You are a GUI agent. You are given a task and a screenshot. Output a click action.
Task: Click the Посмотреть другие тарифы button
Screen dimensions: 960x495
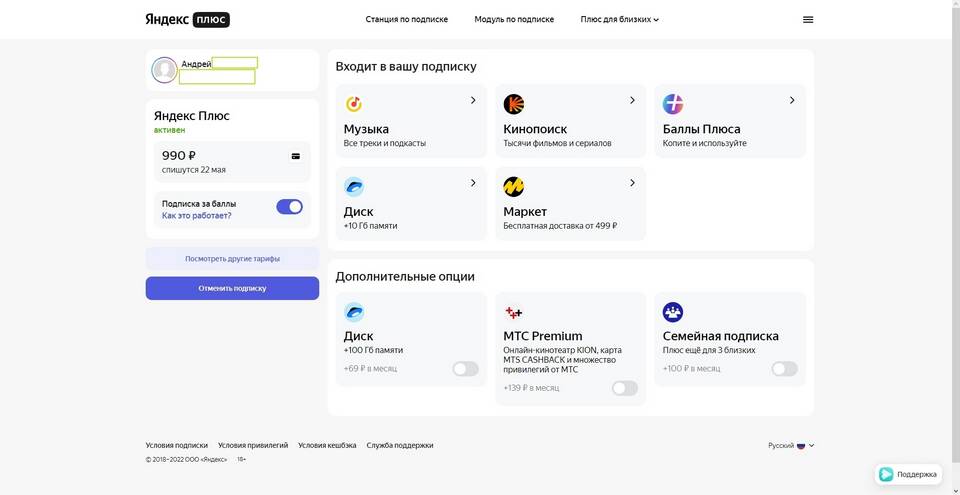(232, 259)
